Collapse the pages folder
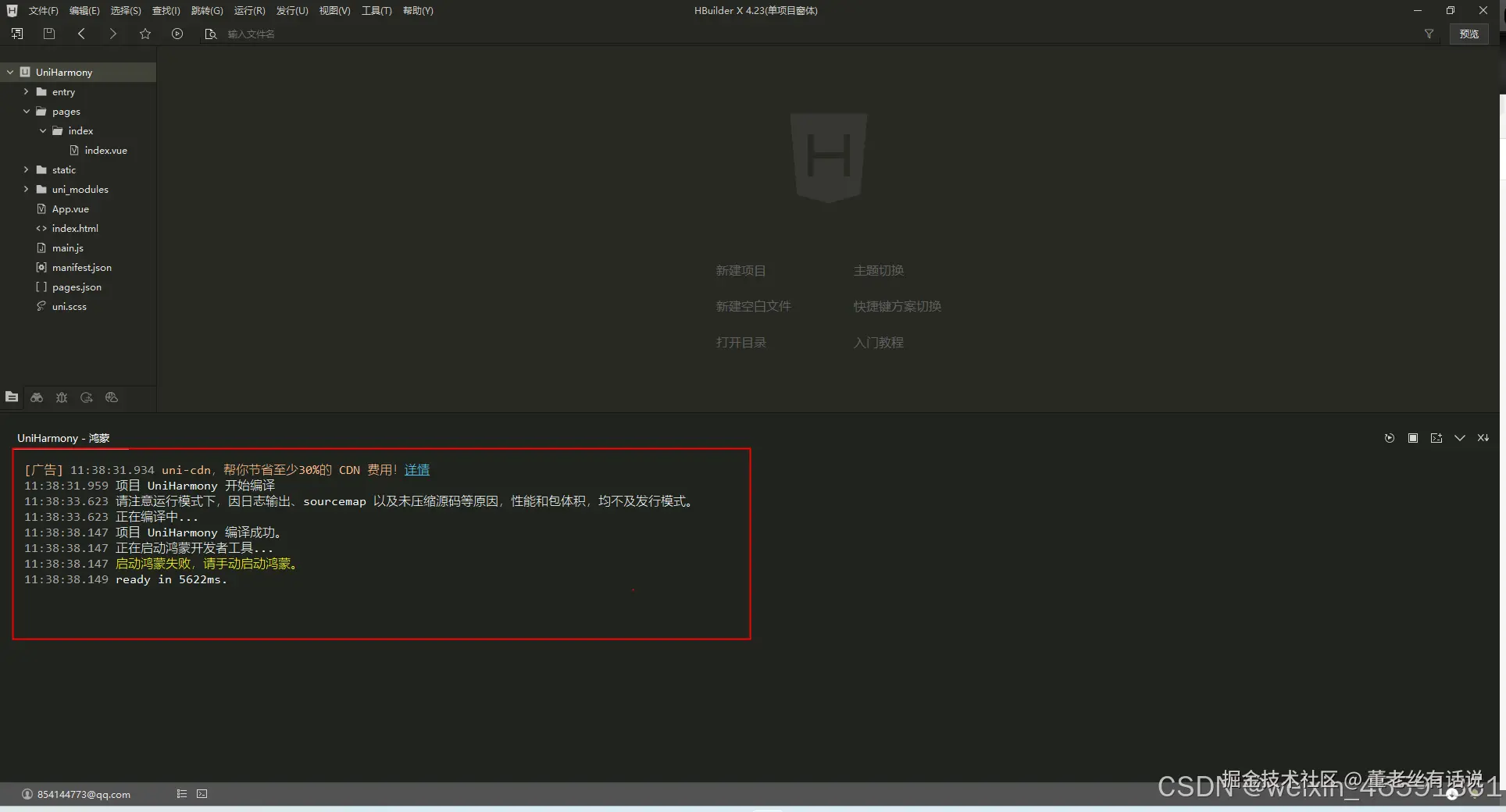The image size is (1506, 812). coord(26,111)
